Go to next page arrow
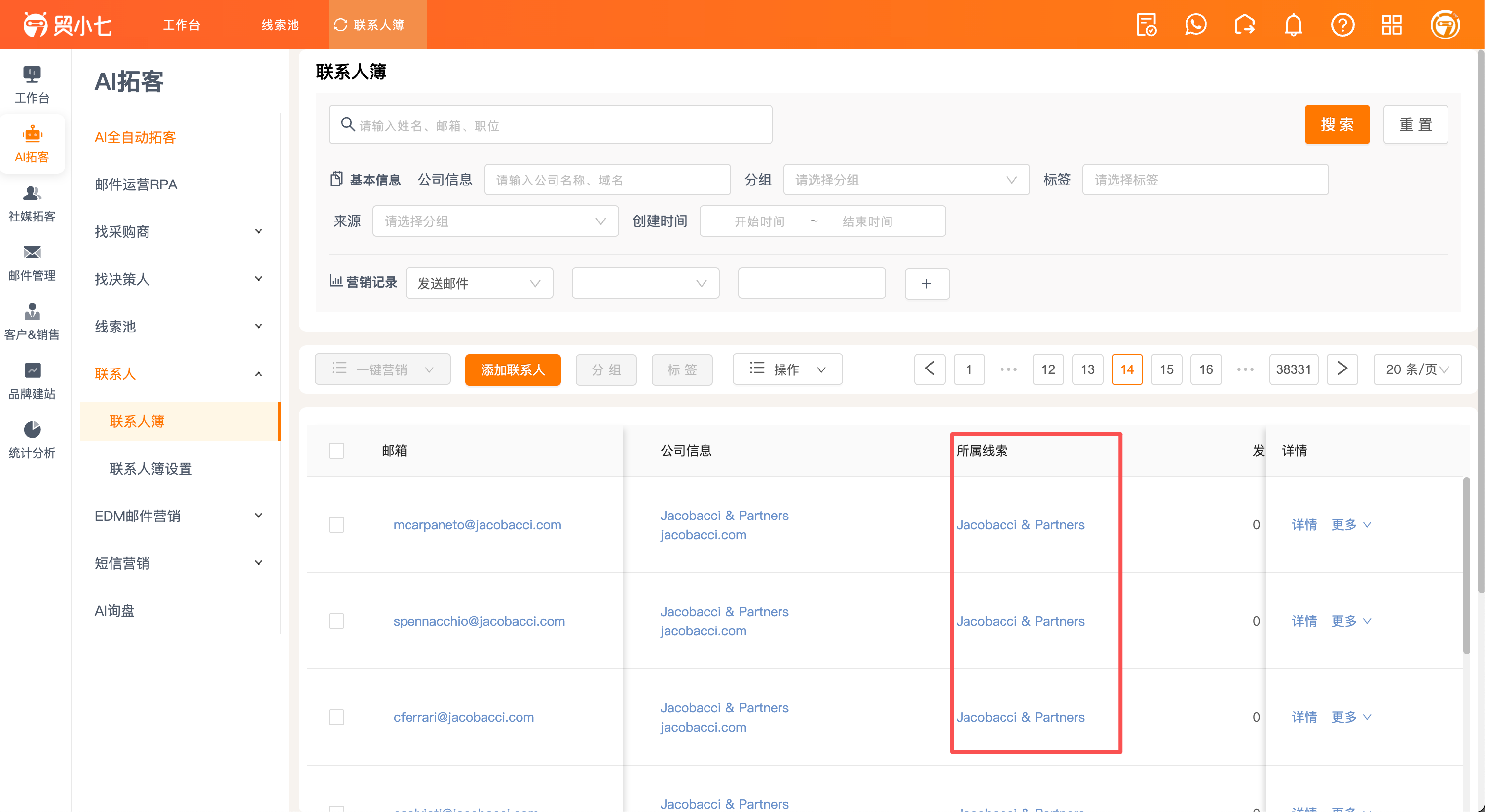 [1342, 369]
